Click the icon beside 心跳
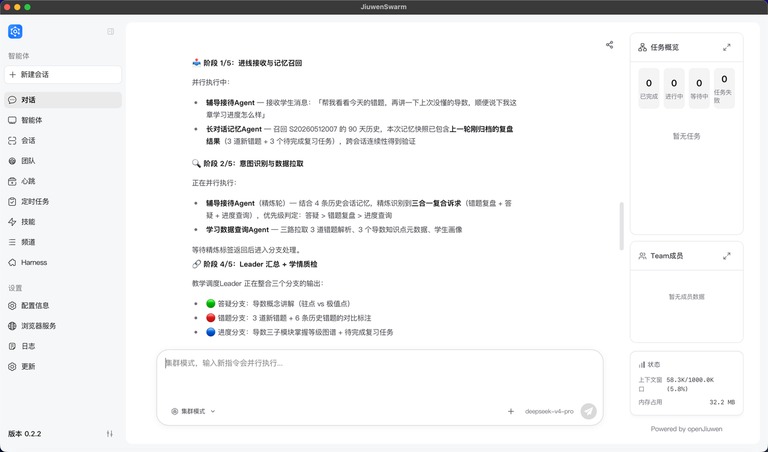This screenshot has height=452, width=768. coord(12,181)
